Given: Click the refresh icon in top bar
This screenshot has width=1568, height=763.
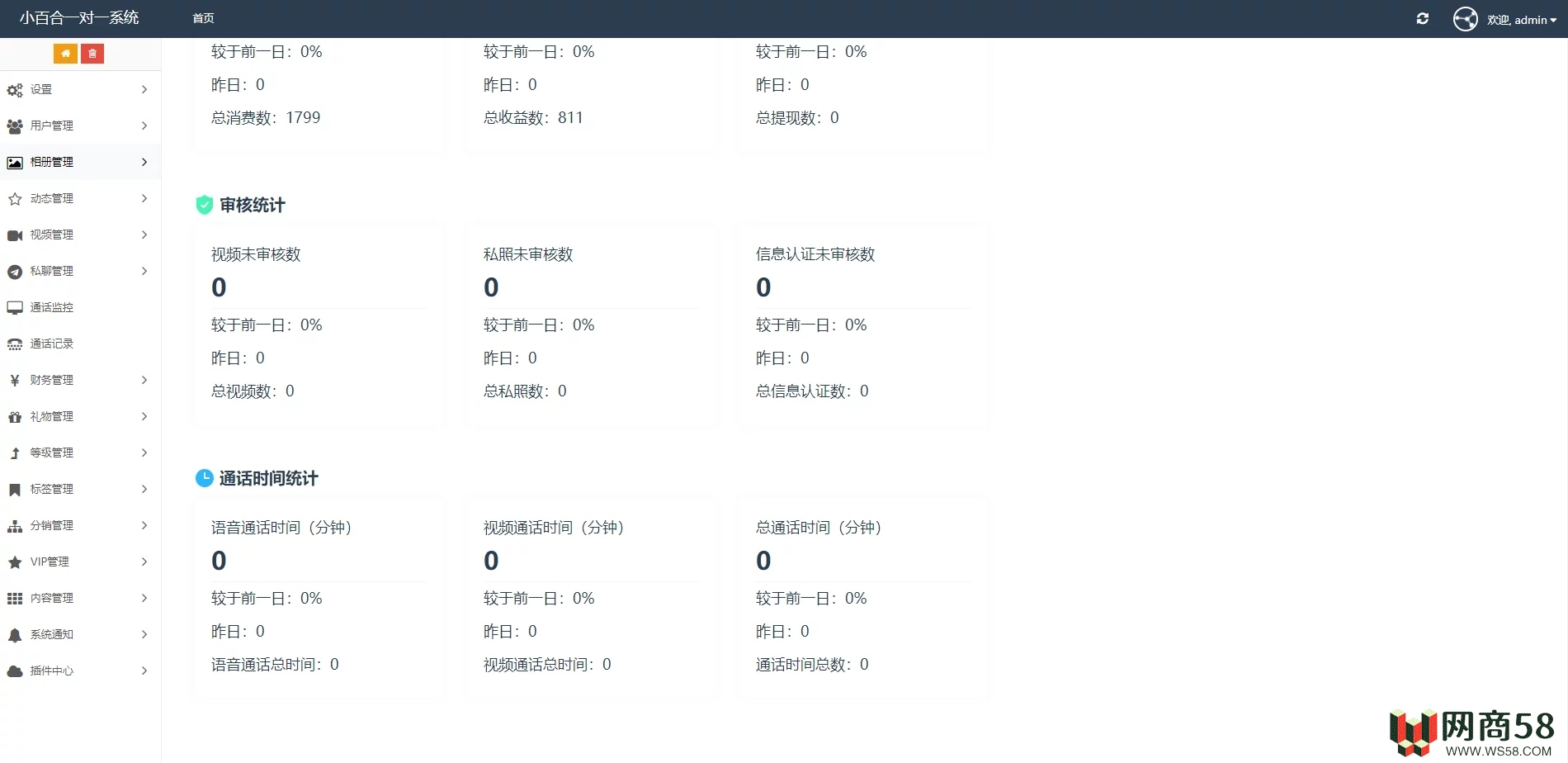Looking at the screenshot, I should click(1423, 19).
